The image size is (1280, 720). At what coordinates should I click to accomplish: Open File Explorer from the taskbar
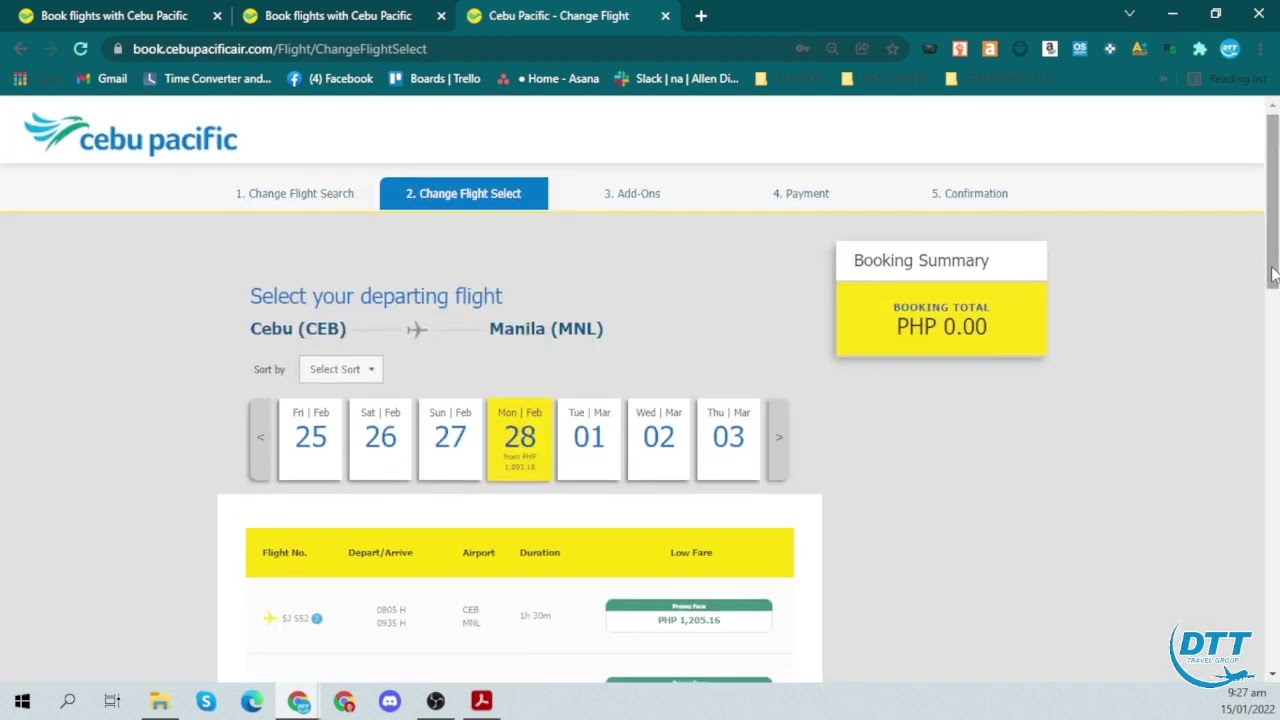click(x=160, y=701)
